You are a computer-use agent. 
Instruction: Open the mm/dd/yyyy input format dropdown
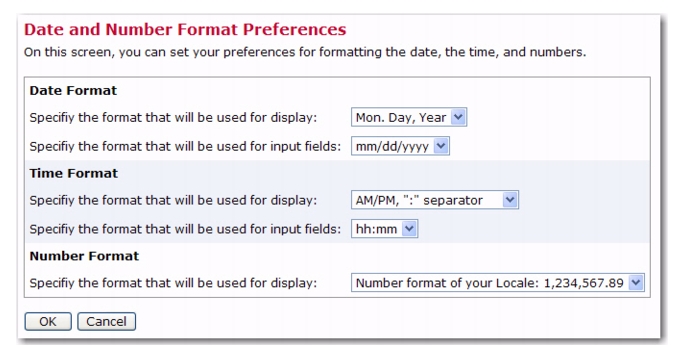point(400,146)
